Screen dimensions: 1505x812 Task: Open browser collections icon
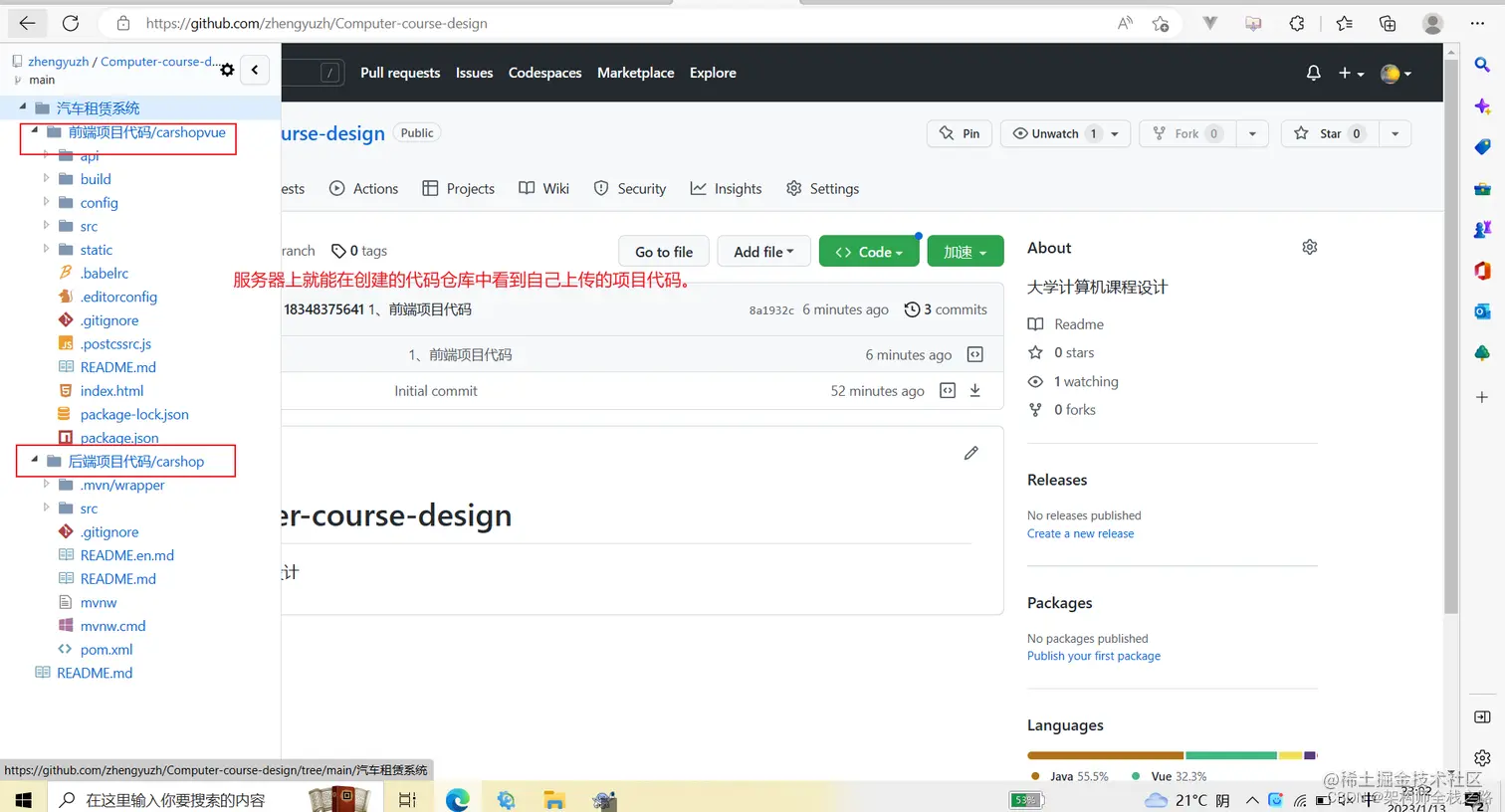[1388, 23]
